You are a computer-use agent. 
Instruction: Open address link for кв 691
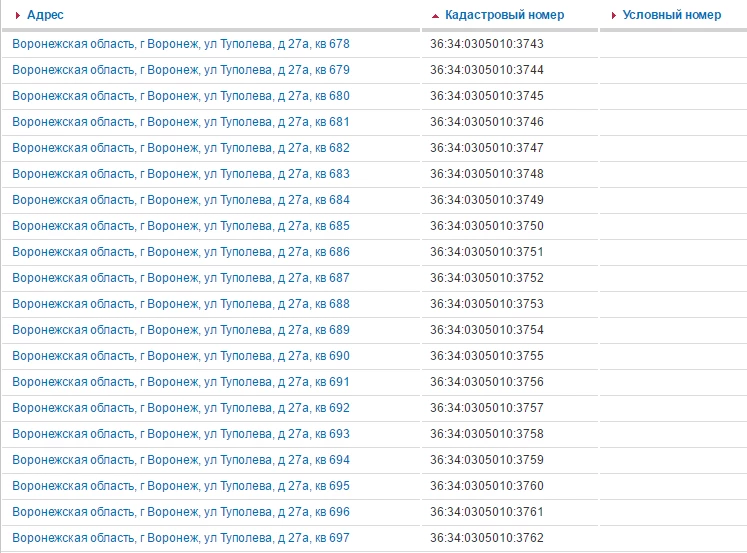pos(181,382)
